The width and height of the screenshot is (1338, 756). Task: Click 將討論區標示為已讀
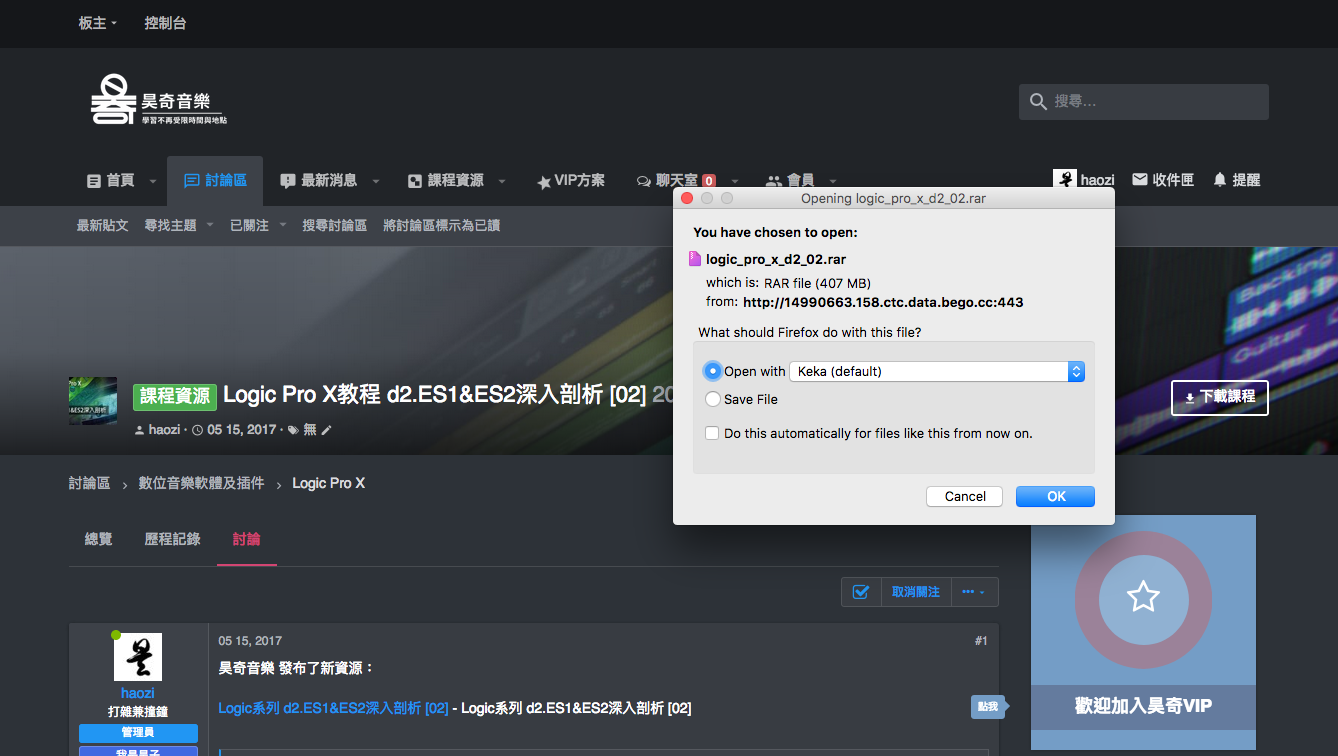tap(441, 226)
